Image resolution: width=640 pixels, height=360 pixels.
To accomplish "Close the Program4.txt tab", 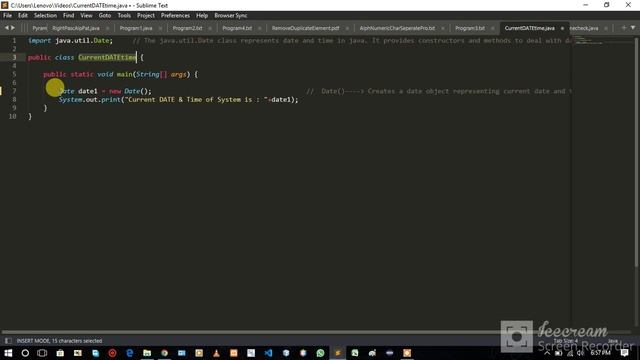I will 260,28.
